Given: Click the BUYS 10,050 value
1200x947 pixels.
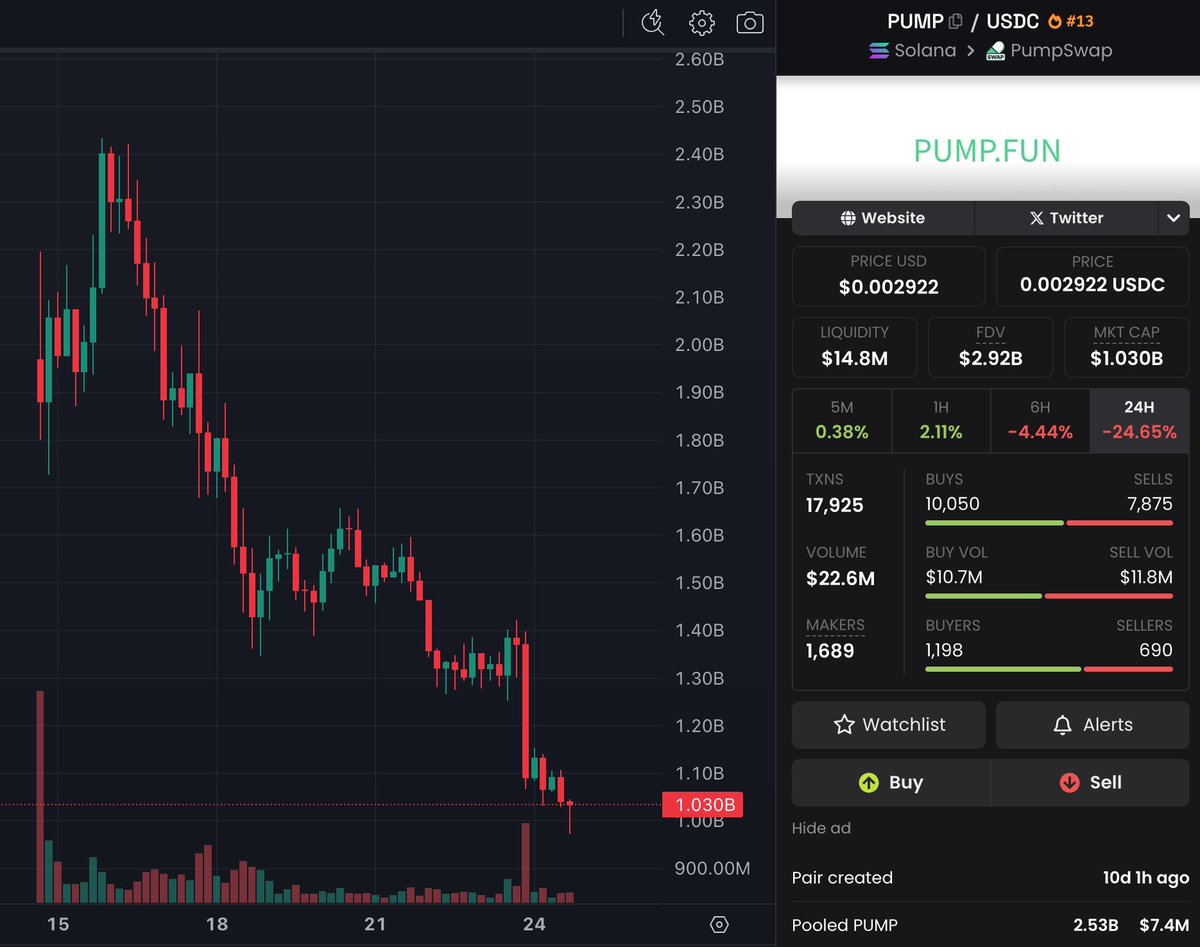Looking at the screenshot, I should (953, 504).
